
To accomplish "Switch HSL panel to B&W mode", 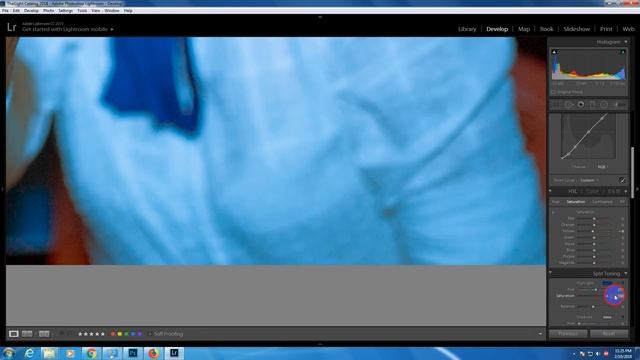I will [x=614, y=191].
